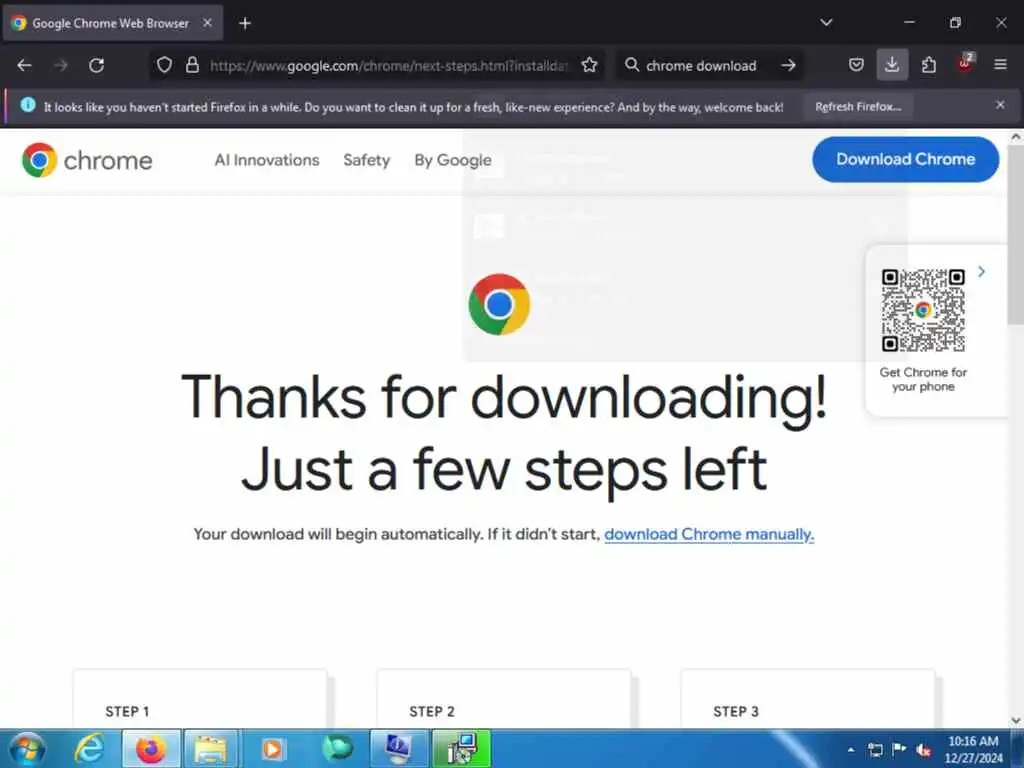The image size is (1024, 768).
Task: Open the Windows Start menu
Action: tap(27, 748)
